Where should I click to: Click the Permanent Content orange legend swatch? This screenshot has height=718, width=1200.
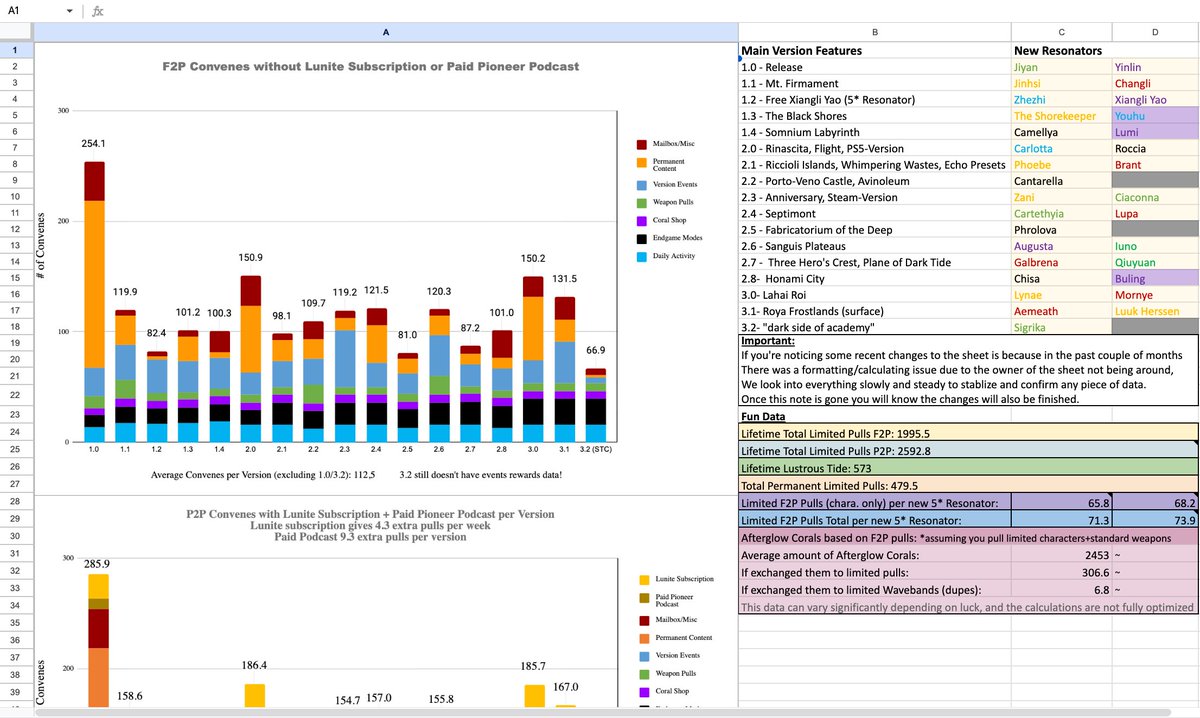click(x=641, y=162)
